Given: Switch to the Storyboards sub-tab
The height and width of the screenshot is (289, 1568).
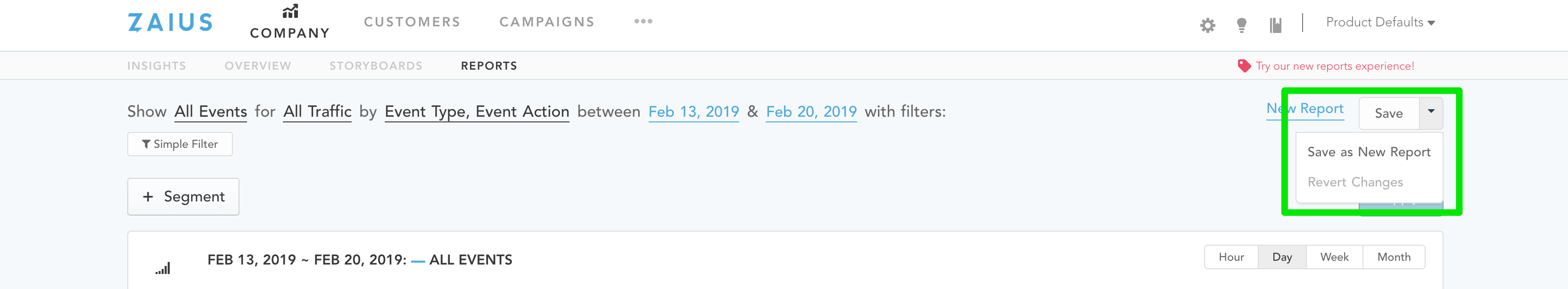Looking at the screenshot, I should click(x=376, y=65).
